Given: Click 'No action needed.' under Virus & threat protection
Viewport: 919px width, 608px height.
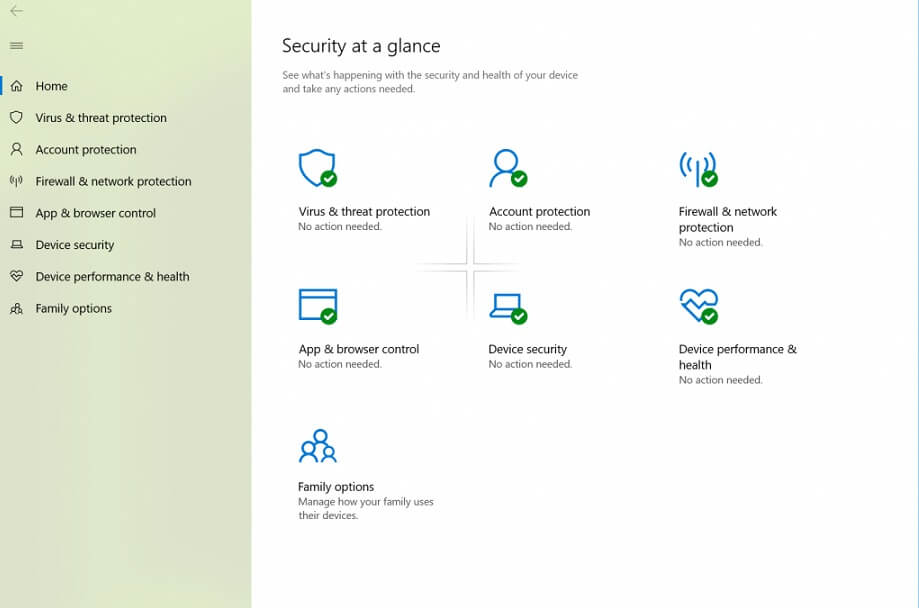Looking at the screenshot, I should point(340,226).
